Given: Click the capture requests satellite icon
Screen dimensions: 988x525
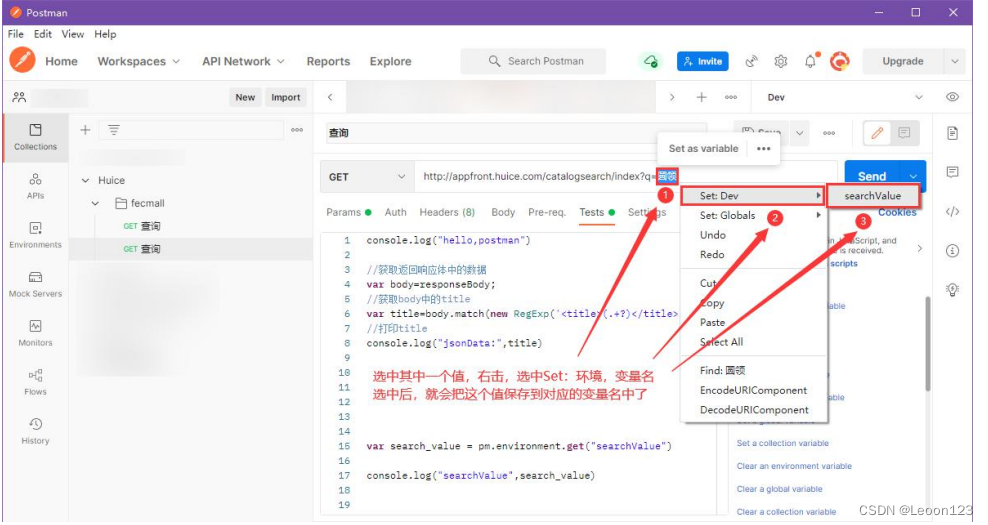Looking at the screenshot, I should [x=751, y=61].
